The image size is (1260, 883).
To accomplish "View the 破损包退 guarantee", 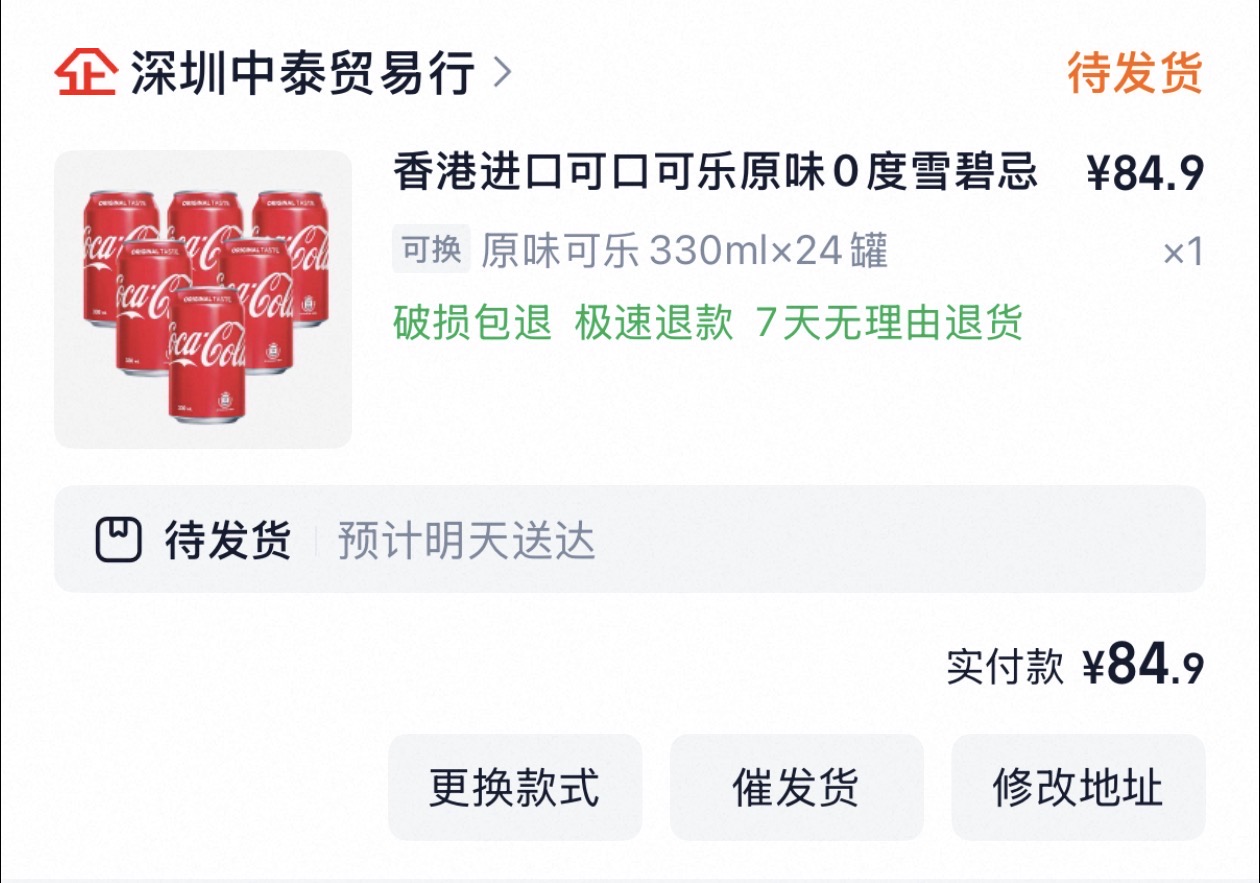I will [472, 323].
